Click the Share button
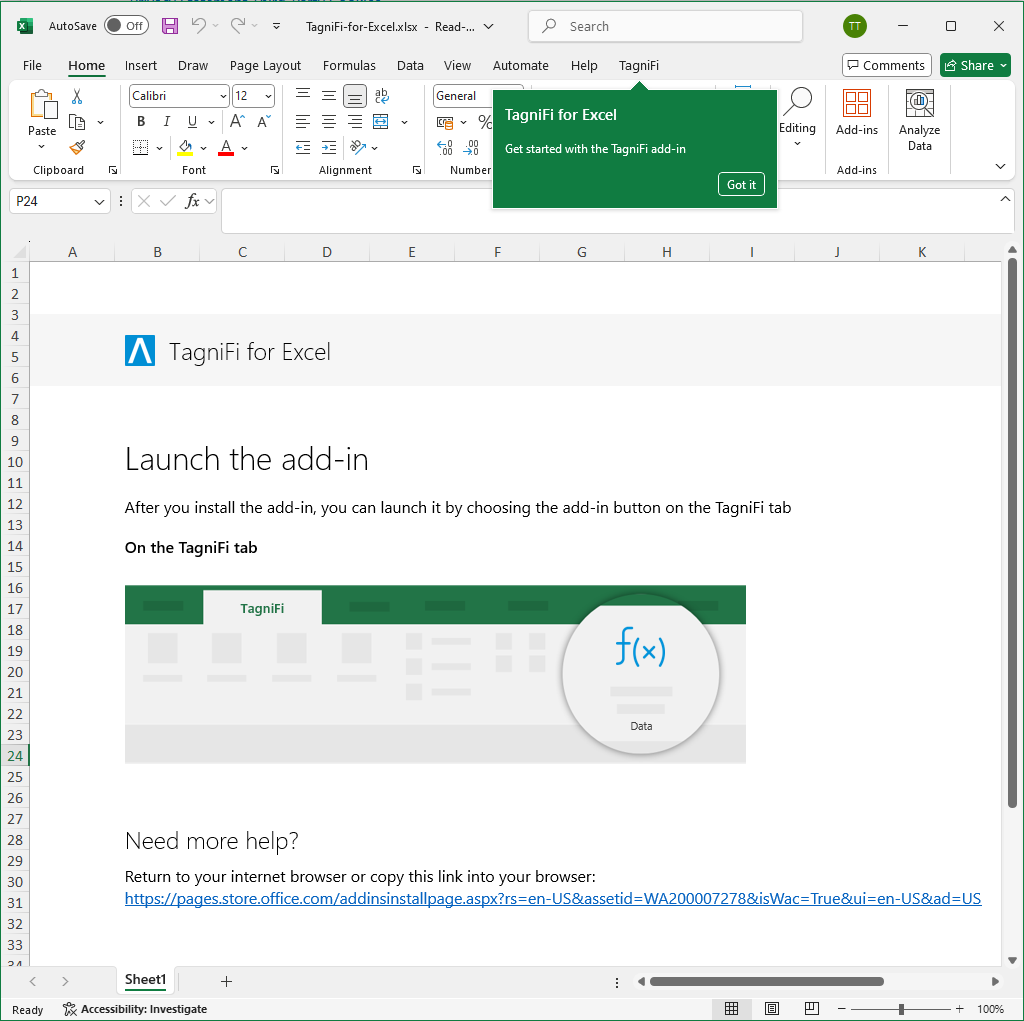 pos(975,65)
